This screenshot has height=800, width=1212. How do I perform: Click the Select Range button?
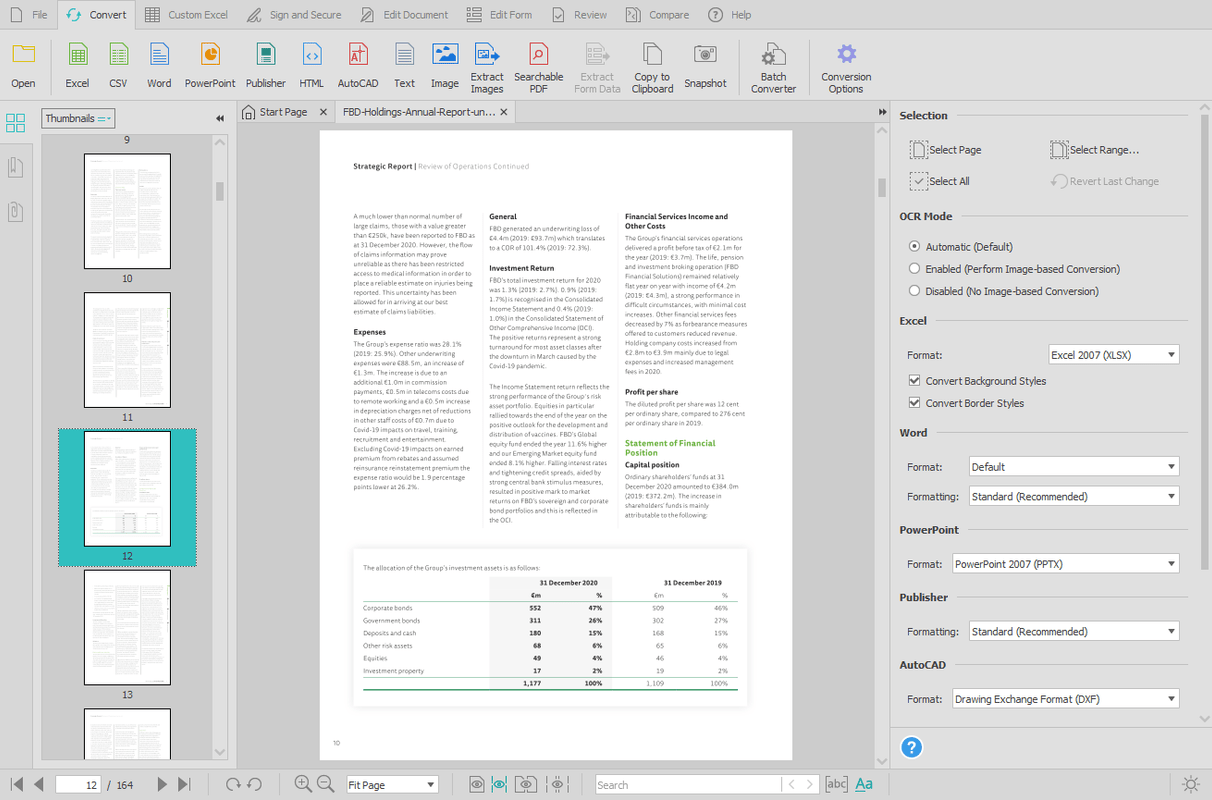tap(1094, 150)
